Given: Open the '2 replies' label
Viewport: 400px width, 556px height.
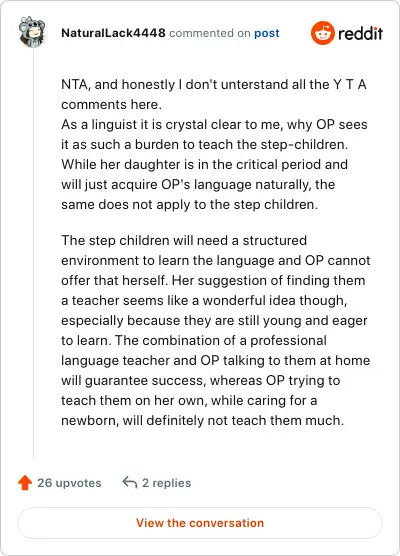Looking at the screenshot, I should click(167, 483).
